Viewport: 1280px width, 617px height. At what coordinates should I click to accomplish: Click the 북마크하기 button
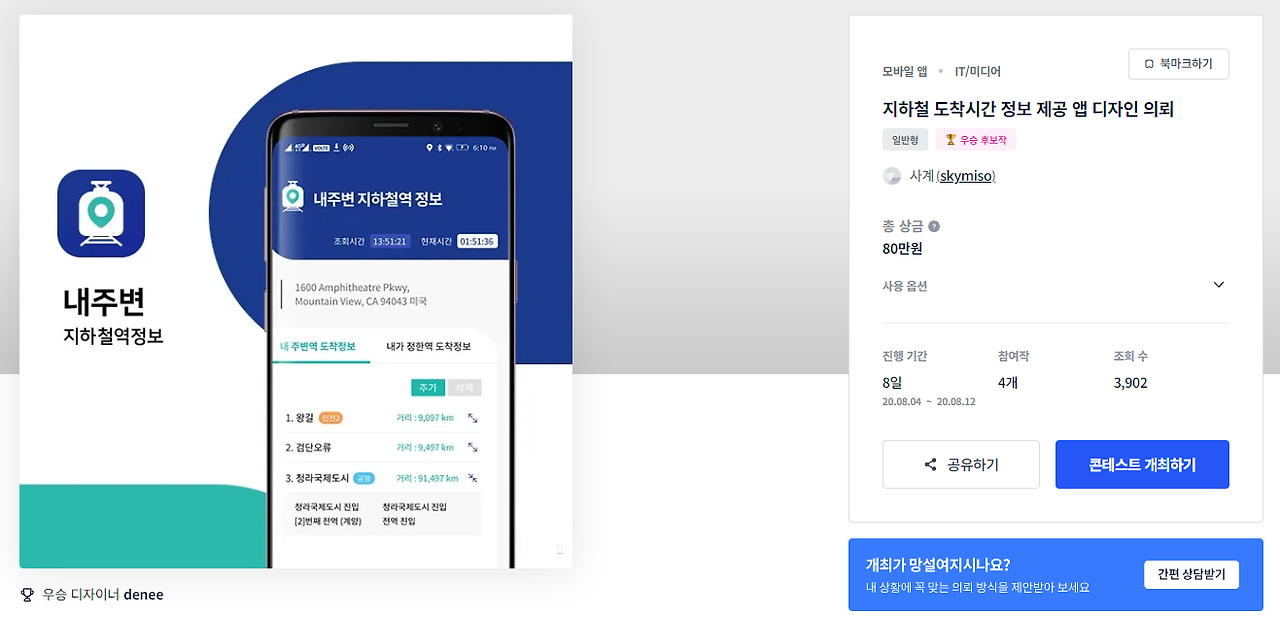click(x=1179, y=64)
